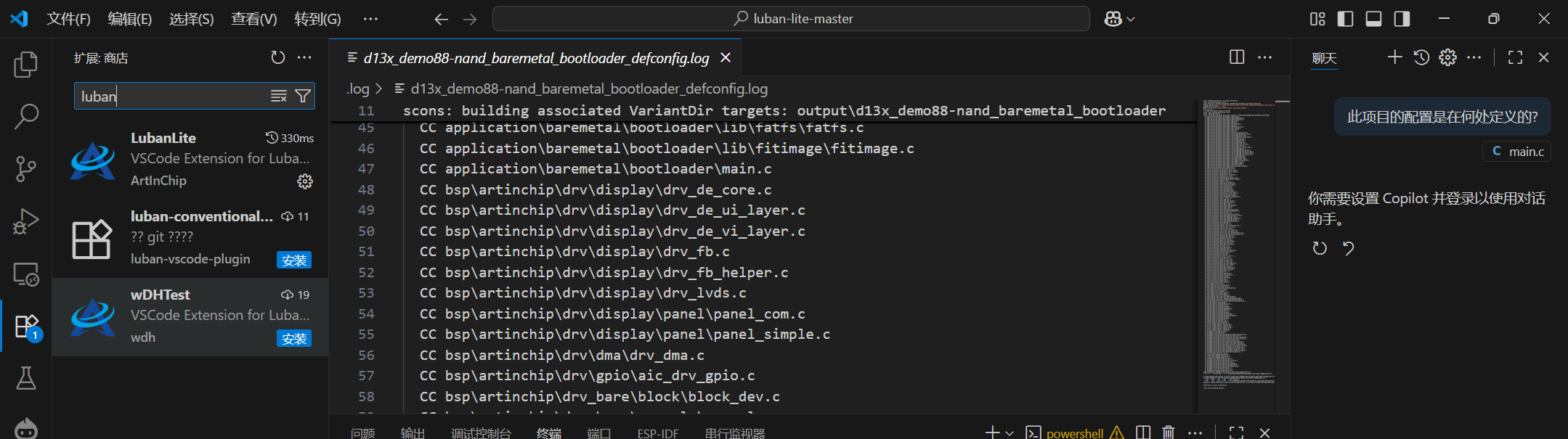Toggle bottom panel visibility

coord(1373,19)
